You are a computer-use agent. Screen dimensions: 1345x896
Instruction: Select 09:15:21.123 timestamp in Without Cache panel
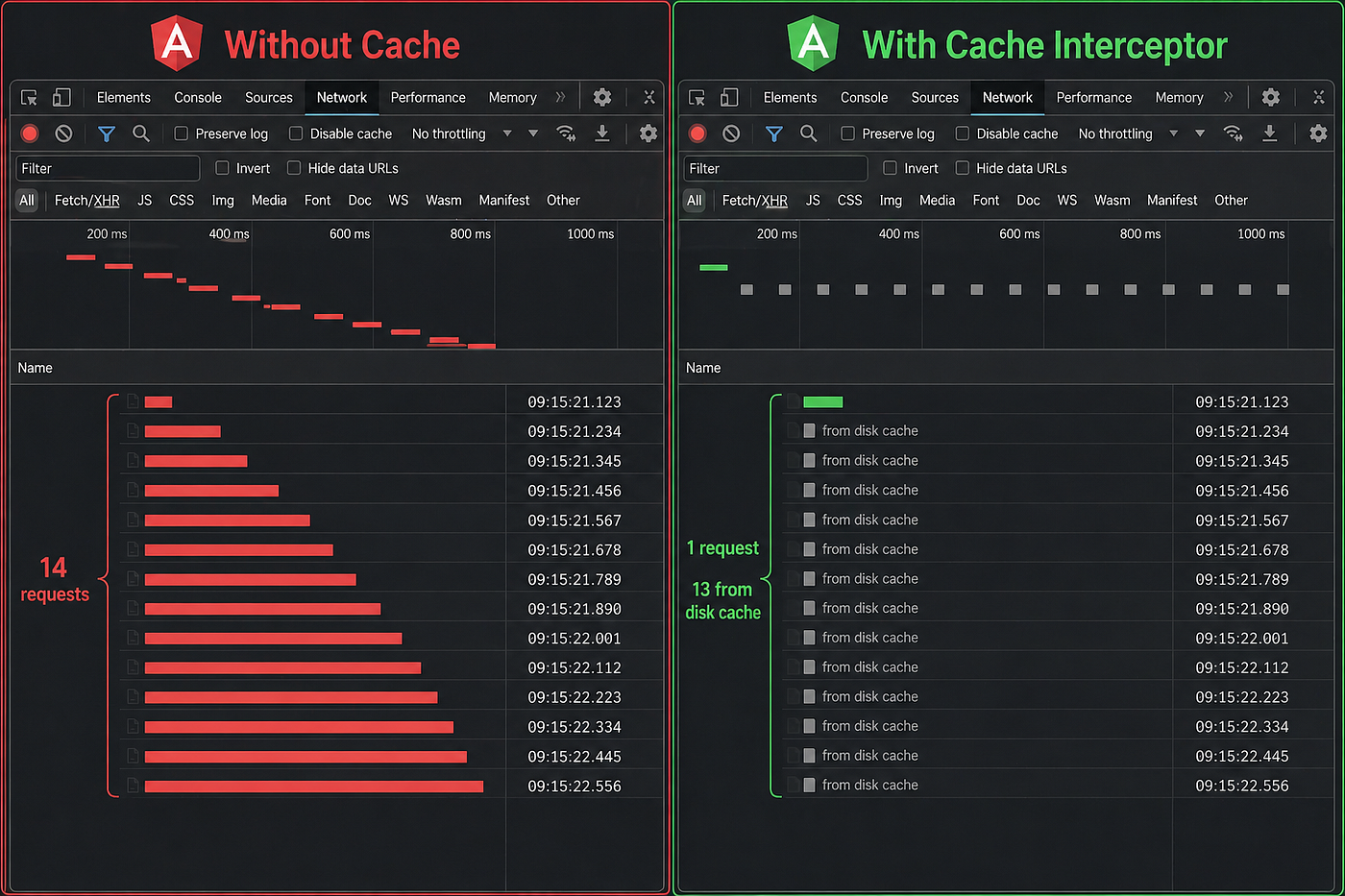pos(575,401)
